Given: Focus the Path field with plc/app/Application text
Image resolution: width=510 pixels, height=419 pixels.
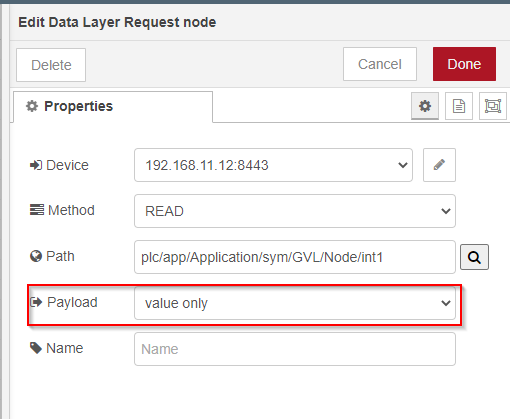Looking at the screenshot, I should click(x=295, y=257).
